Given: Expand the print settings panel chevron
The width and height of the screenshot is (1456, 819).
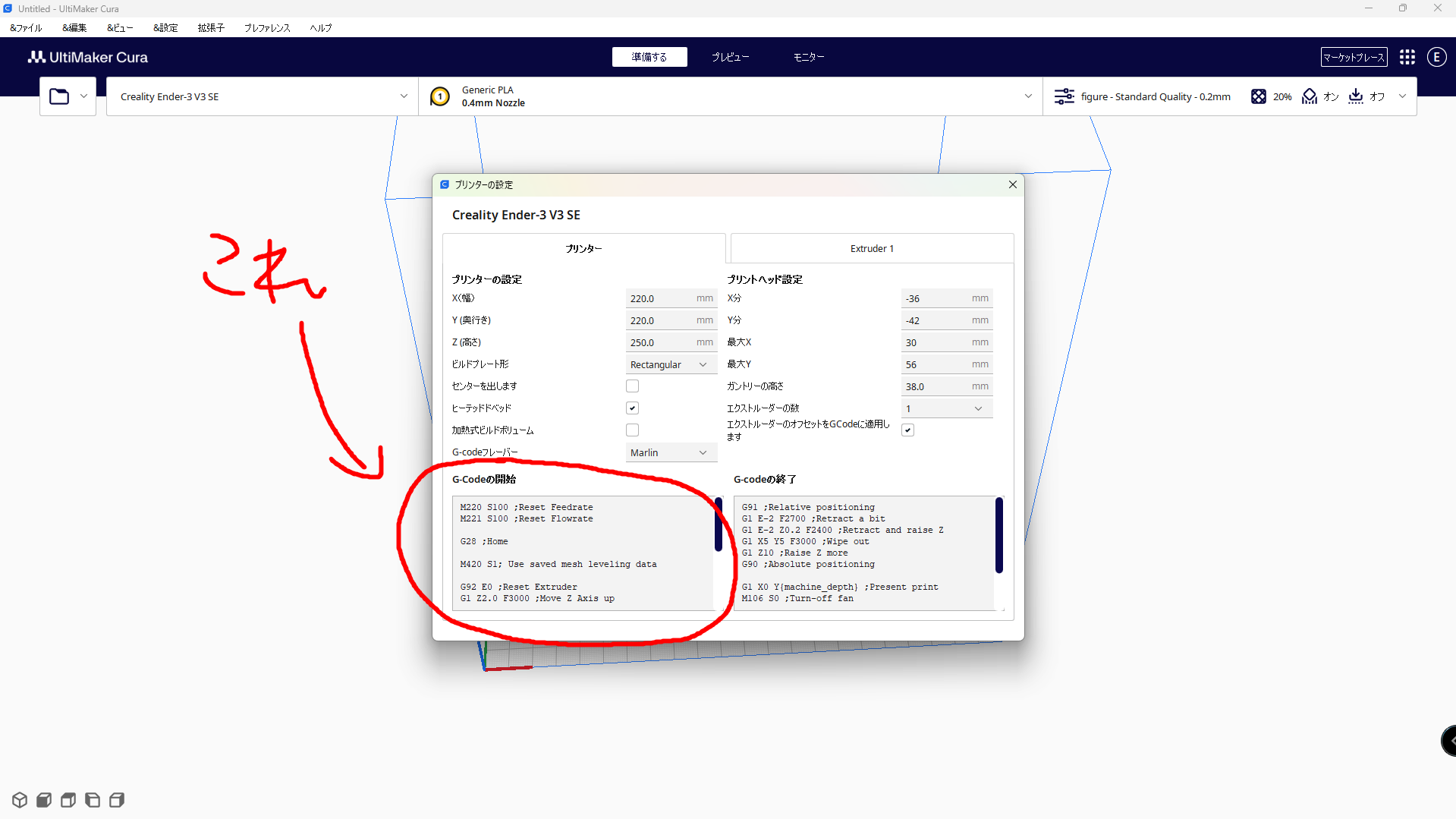Looking at the screenshot, I should [1402, 96].
